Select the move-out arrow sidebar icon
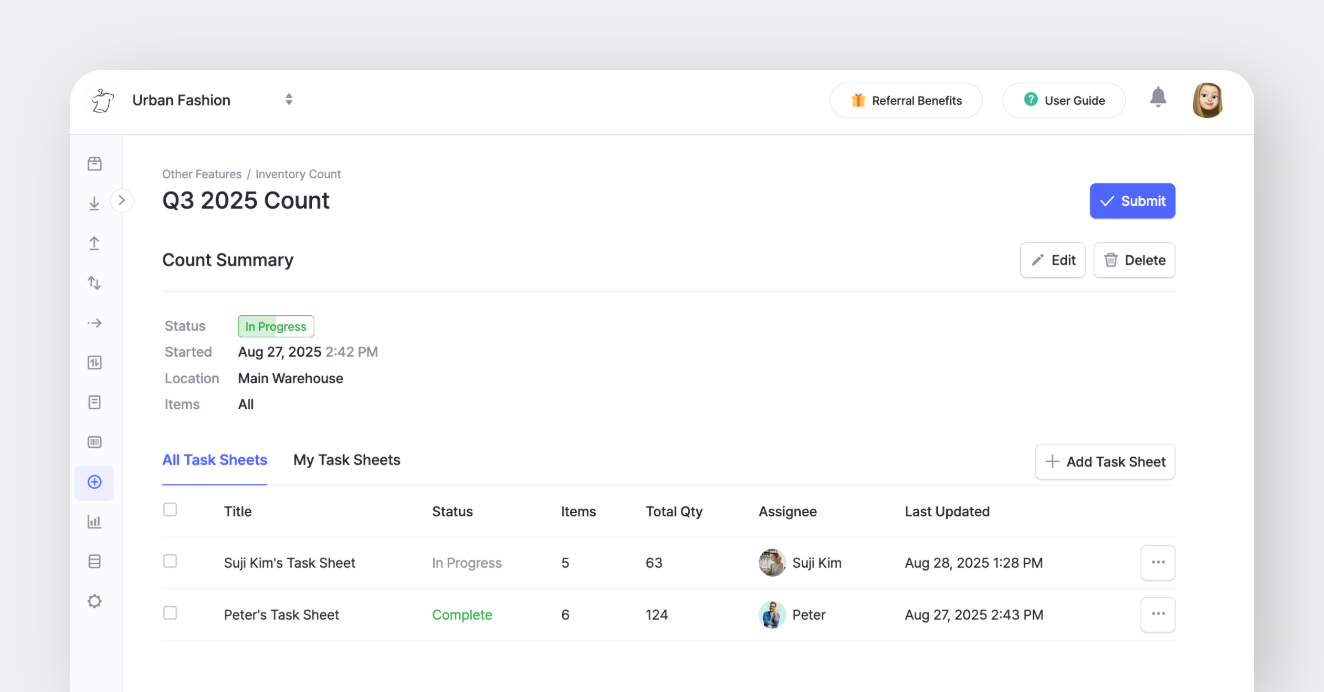 94,322
